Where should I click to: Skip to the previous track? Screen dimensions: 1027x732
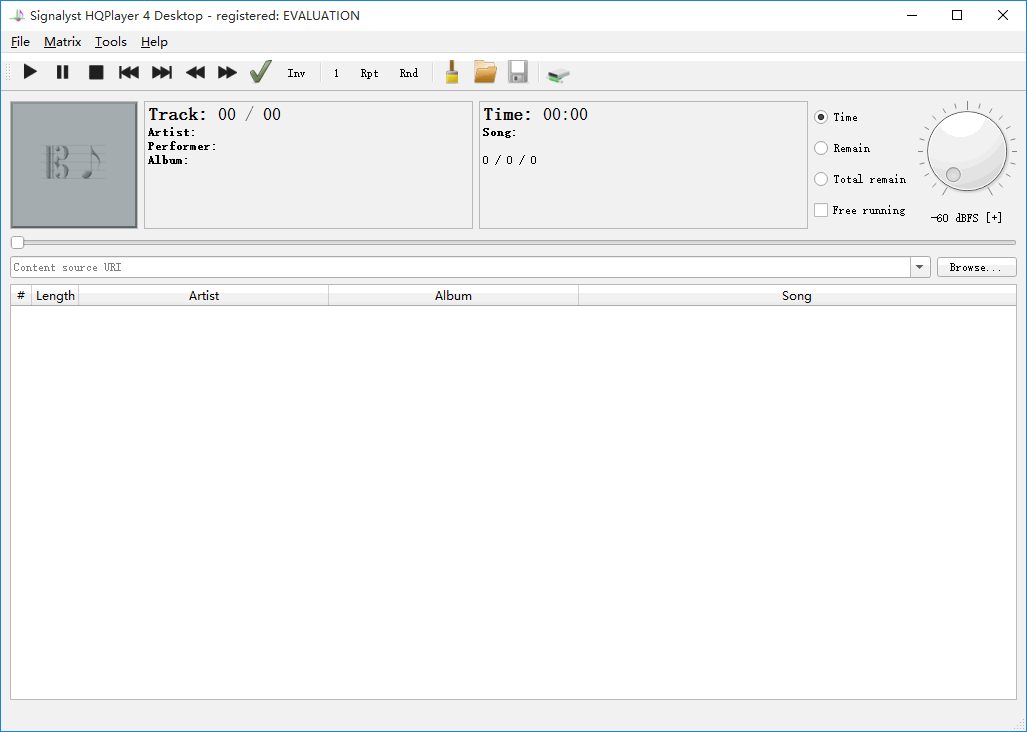point(128,71)
